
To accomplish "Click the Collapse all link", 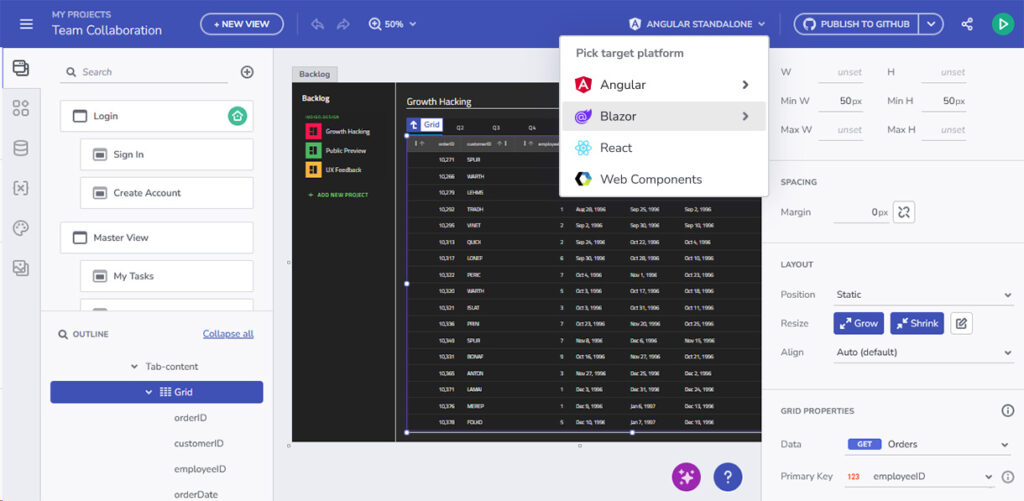I will (x=228, y=334).
